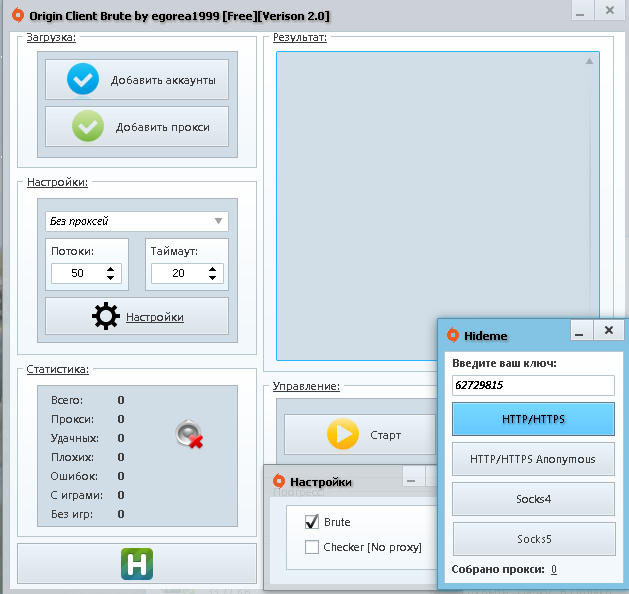
Task: Click the Прокси: statistic label
Action: pos(72,419)
